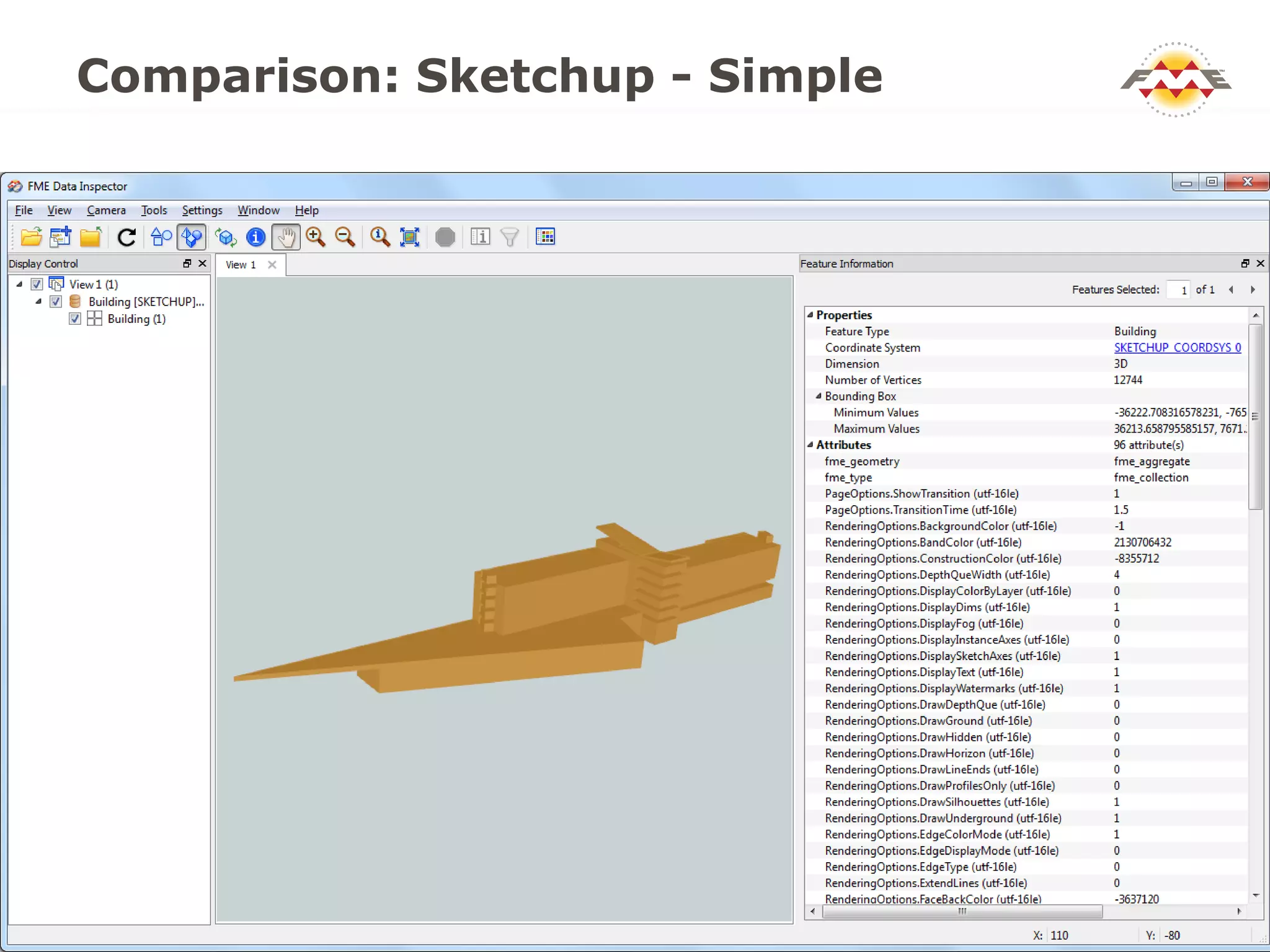Click the Feature Information horizontal scrollbar thumb
Screen dimensions: 1270x952
pyautogui.click(x=962, y=912)
